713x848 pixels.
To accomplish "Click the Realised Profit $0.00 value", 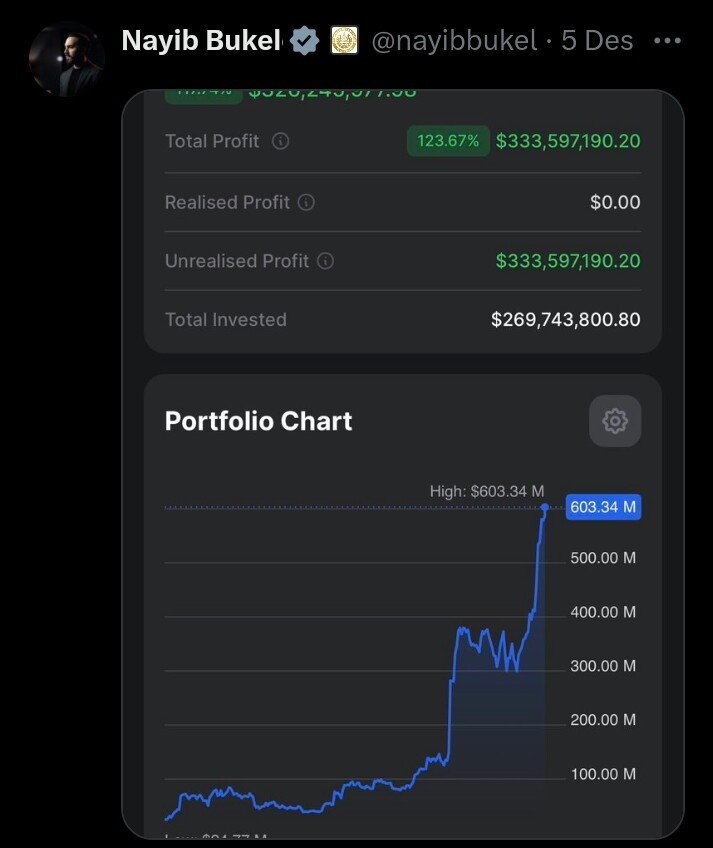I will point(615,202).
